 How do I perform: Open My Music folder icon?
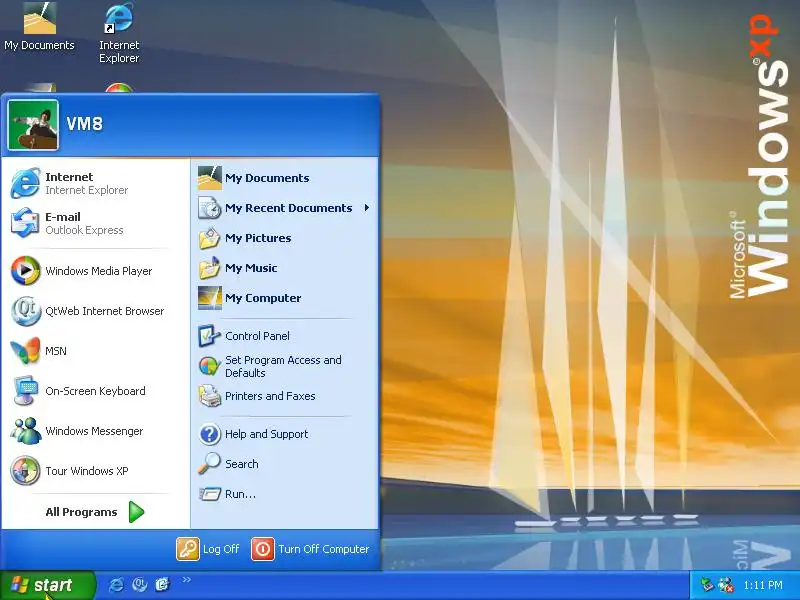[x=210, y=268]
